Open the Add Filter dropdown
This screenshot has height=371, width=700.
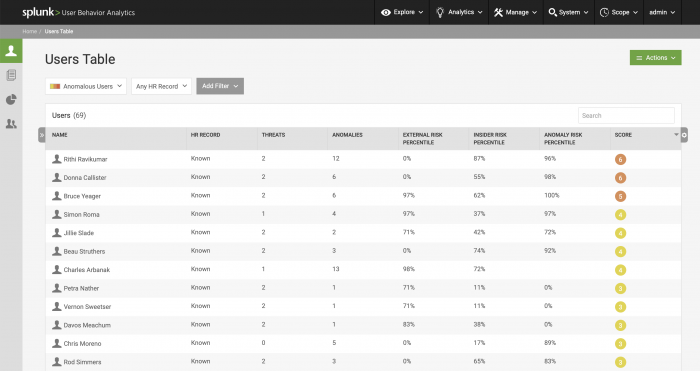(220, 86)
